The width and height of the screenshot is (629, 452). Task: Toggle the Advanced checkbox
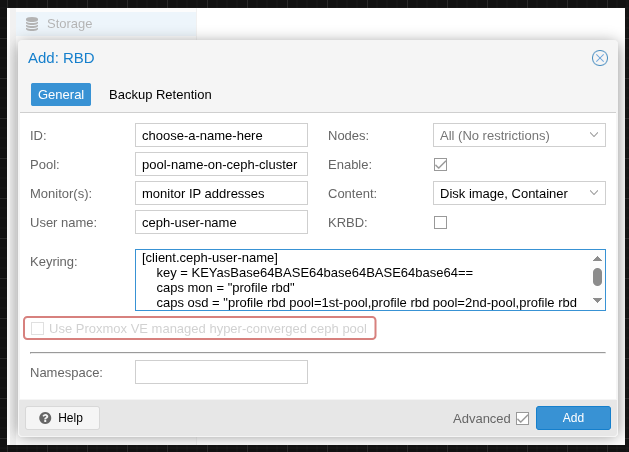(x=522, y=418)
